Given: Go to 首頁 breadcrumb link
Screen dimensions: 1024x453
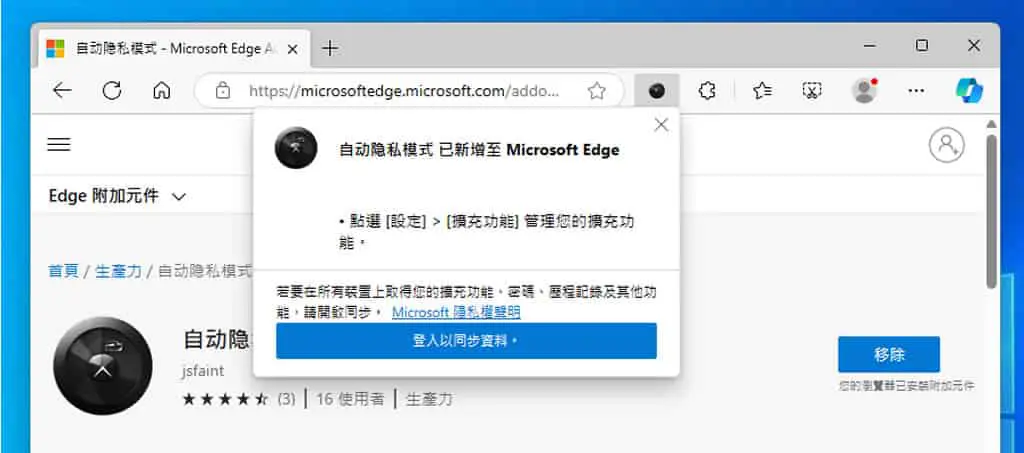Looking at the screenshot, I should coord(63,271).
